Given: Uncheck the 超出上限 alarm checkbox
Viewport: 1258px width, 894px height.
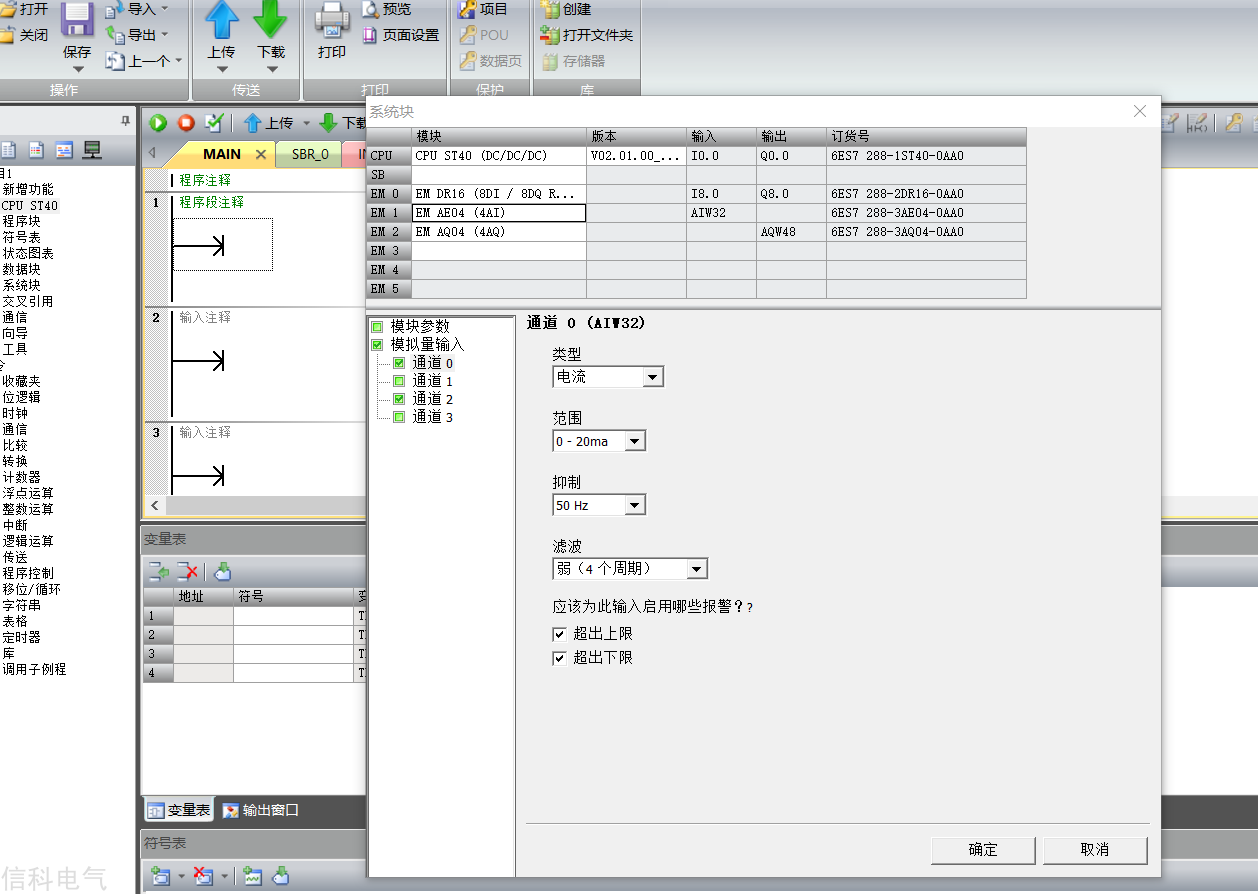Looking at the screenshot, I should point(559,634).
